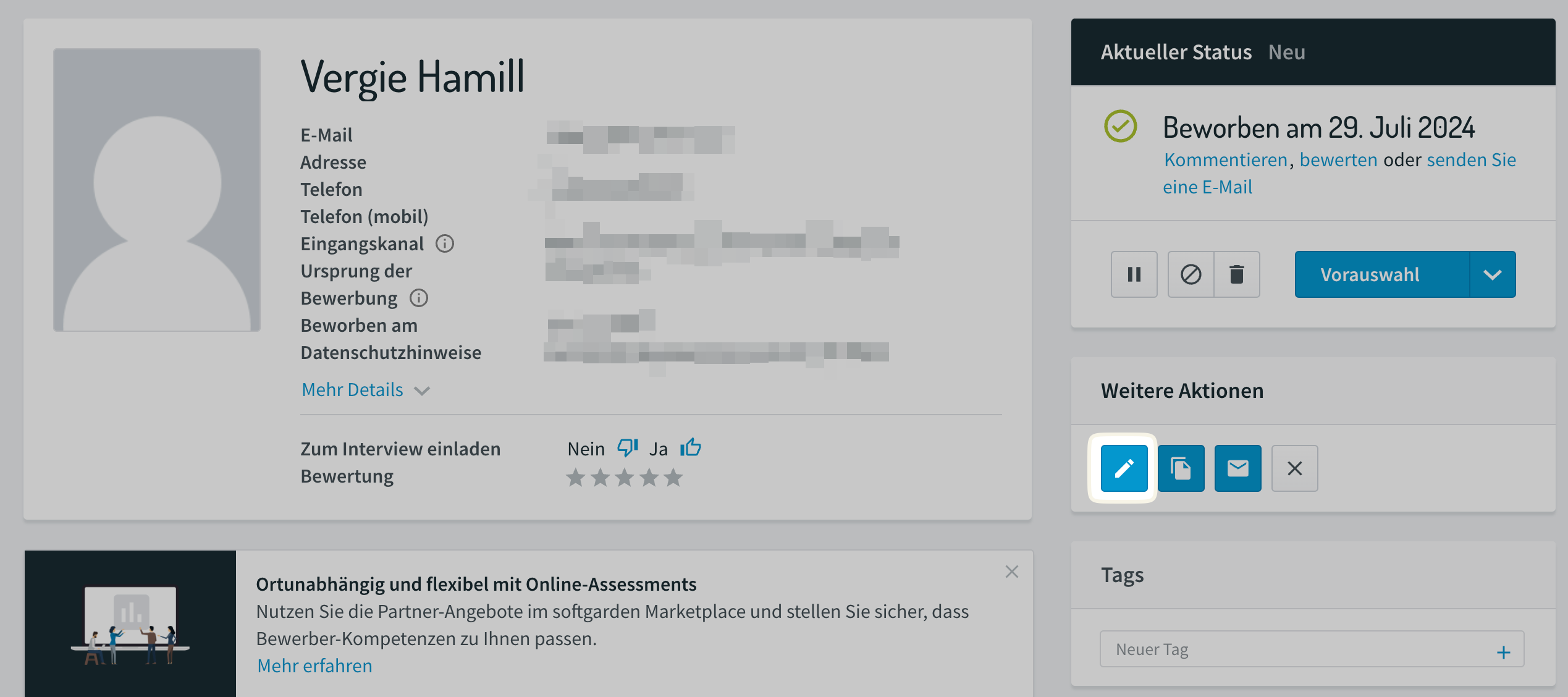This screenshot has width=1568, height=697.
Task: Click the pencil edit application icon
Action: pyautogui.click(x=1124, y=468)
